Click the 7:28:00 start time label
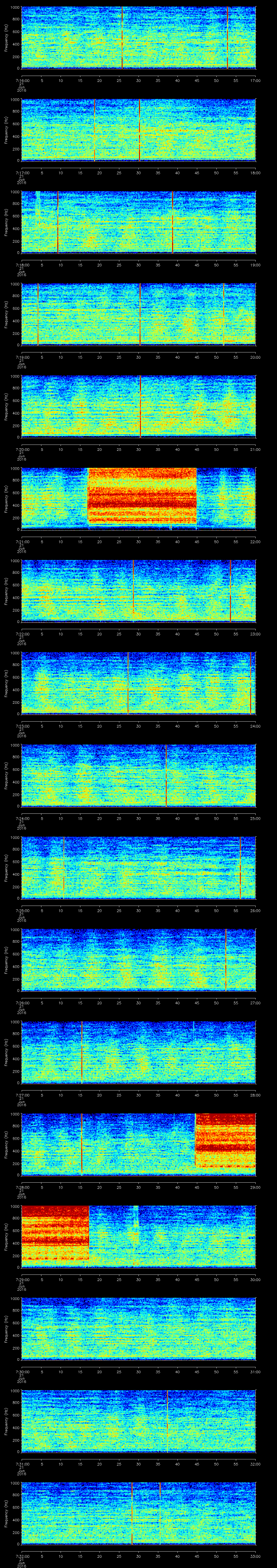This screenshot has height=1568, width=277. coord(22,1187)
